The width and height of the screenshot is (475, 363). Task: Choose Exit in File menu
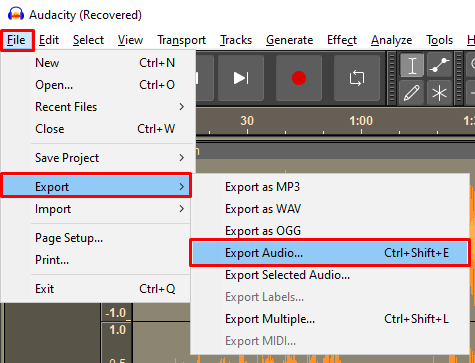coord(97,289)
